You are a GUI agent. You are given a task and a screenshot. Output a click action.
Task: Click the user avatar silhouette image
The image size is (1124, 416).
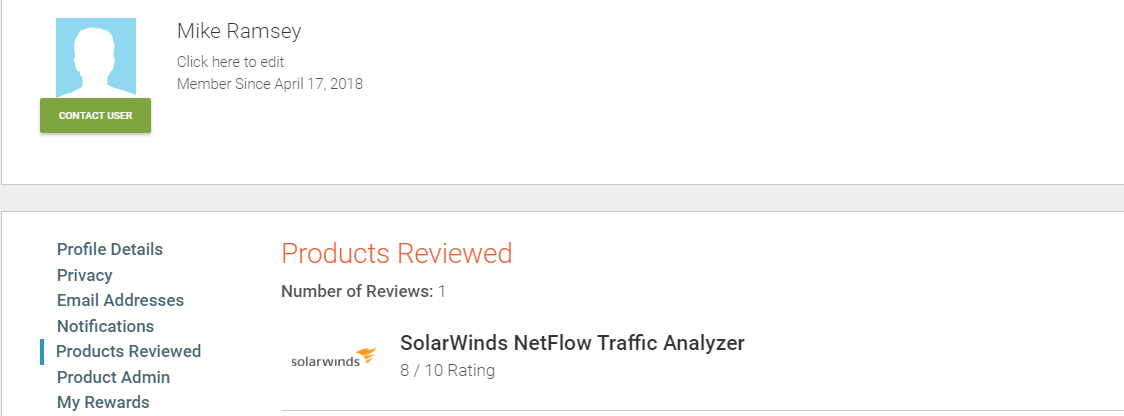[96, 58]
